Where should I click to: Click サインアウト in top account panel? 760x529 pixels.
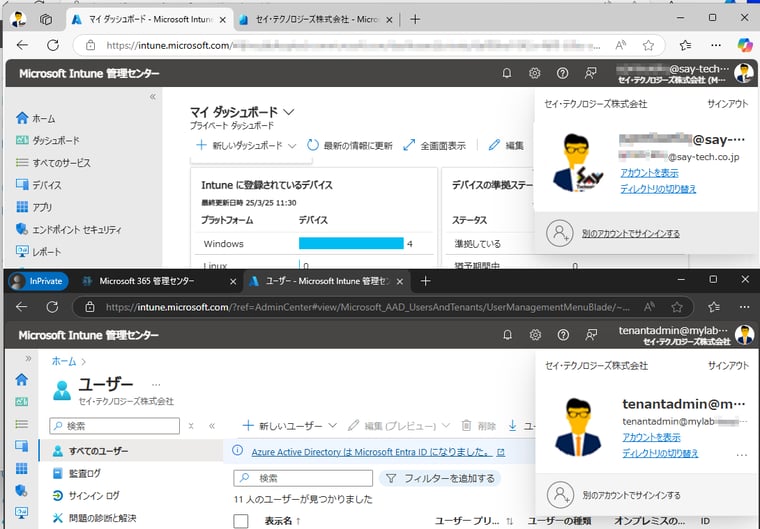[728, 104]
